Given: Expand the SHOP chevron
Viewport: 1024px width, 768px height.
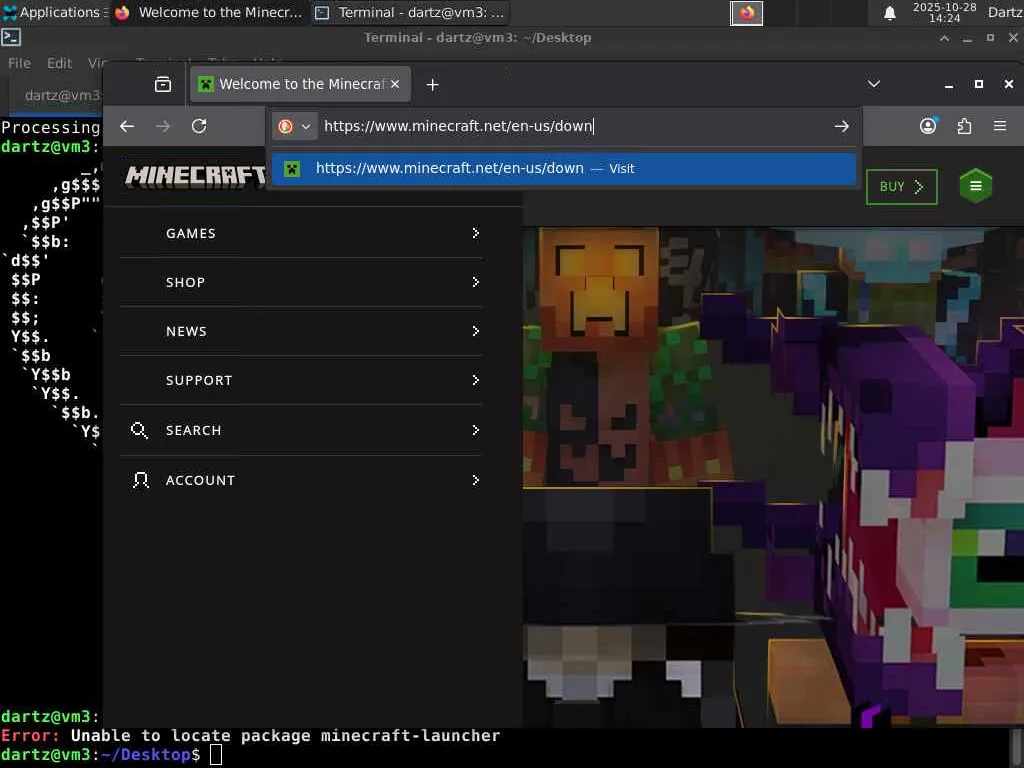Looking at the screenshot, I should pyautogui.click(x=475, y=282).
